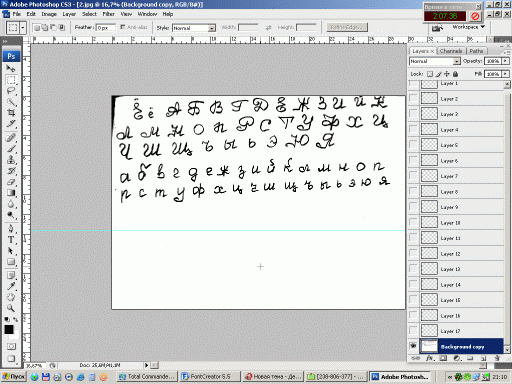This screenshot has height=384, width=512.
Task: Switch to Total Commander in taskbar
Action: point(147,377)
